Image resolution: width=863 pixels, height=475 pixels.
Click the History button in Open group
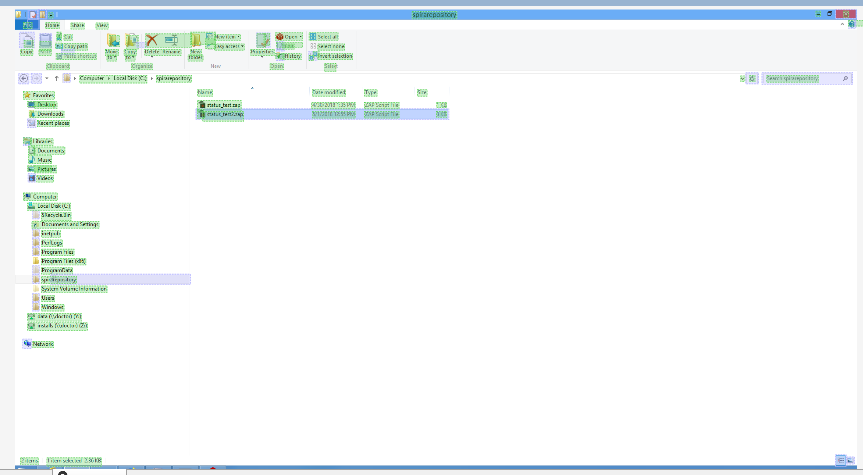(x=291, y=56)
